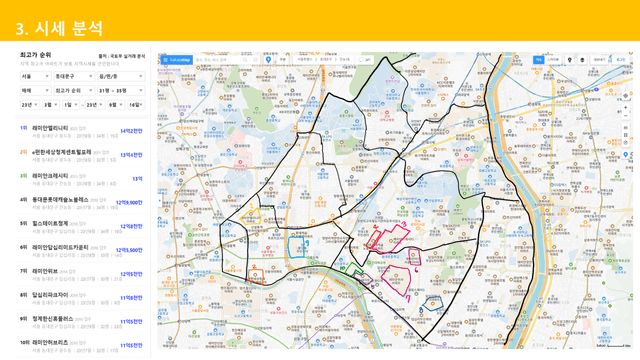This screenshot has height=360, width=640.
Task: Click the map layers compass icon
Action: click(x=625, y=96)
